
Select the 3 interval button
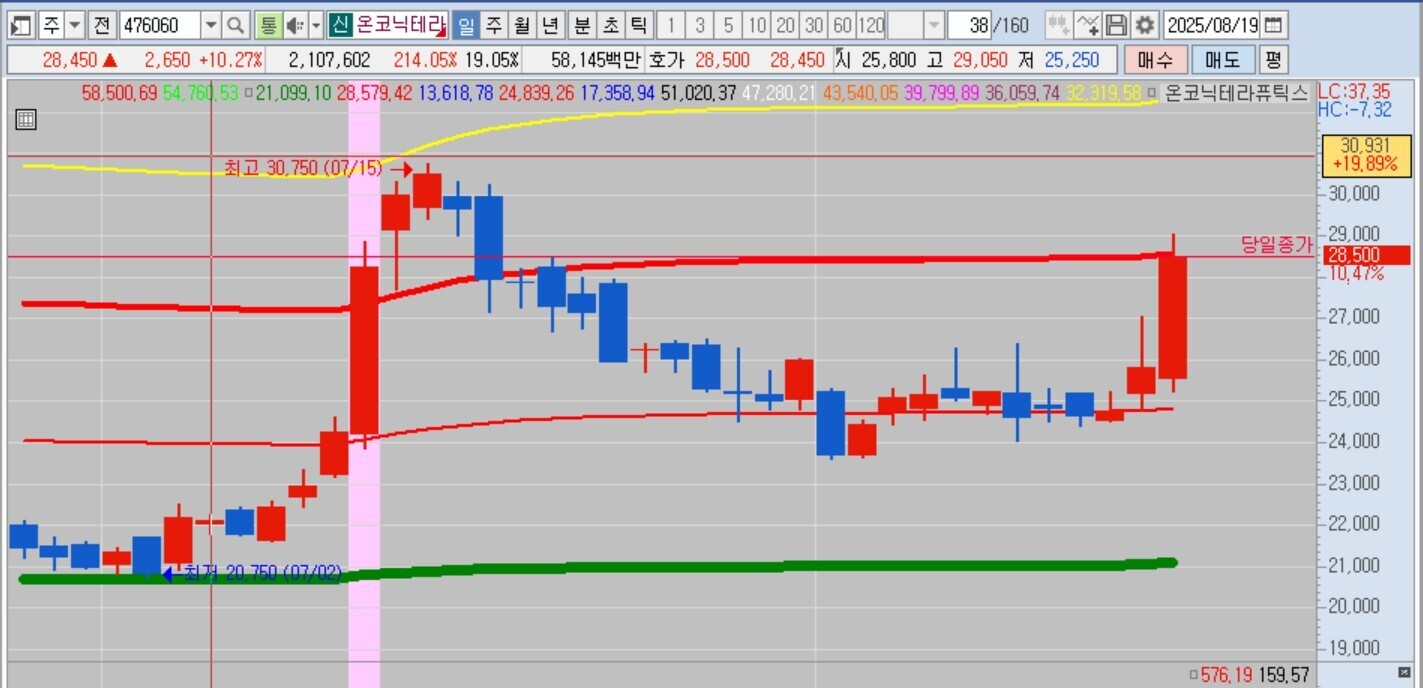700,25
